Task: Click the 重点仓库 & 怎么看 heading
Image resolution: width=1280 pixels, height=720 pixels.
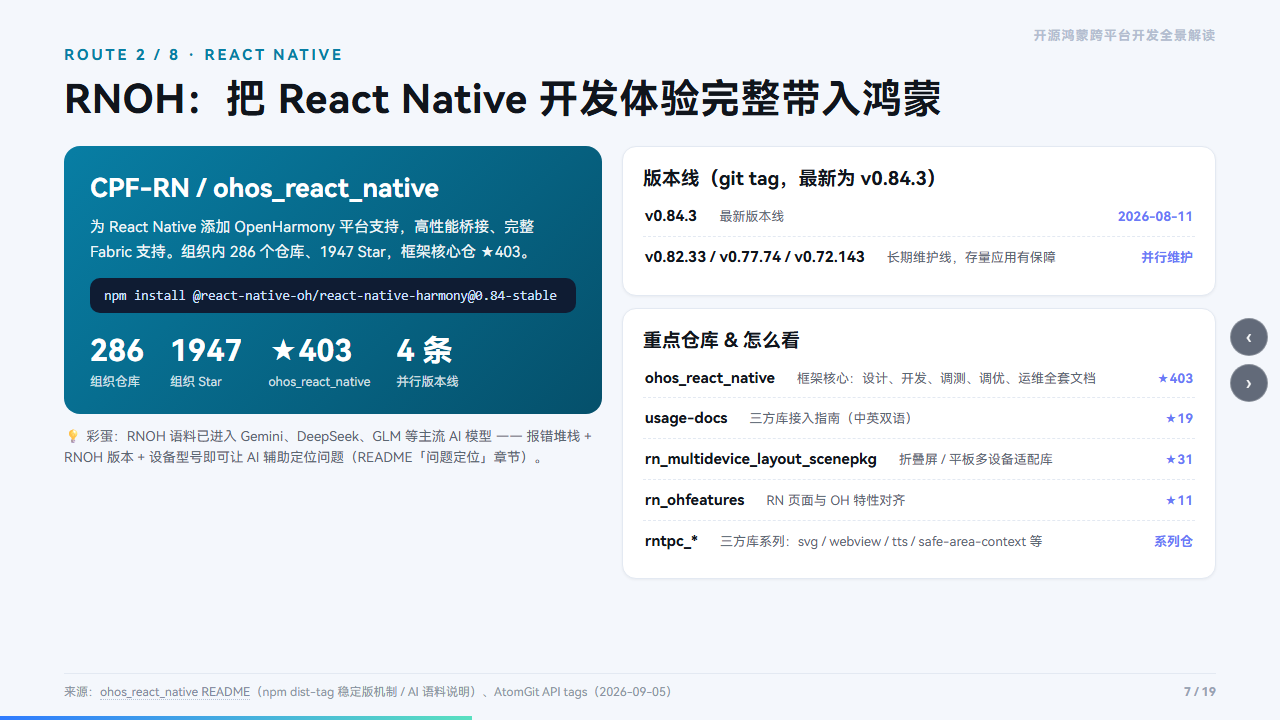Action: 721,340
